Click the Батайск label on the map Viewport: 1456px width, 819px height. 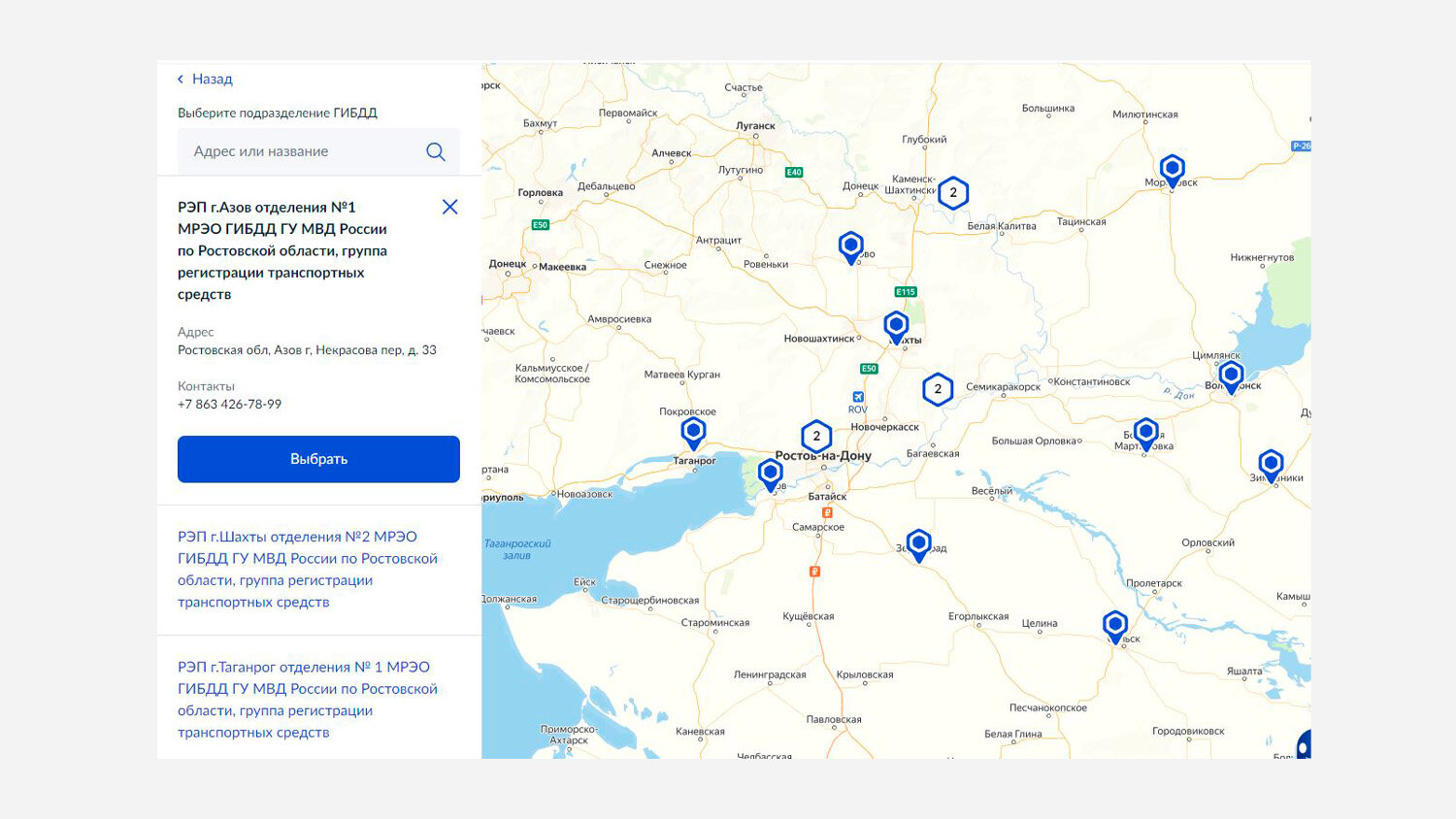827,497
